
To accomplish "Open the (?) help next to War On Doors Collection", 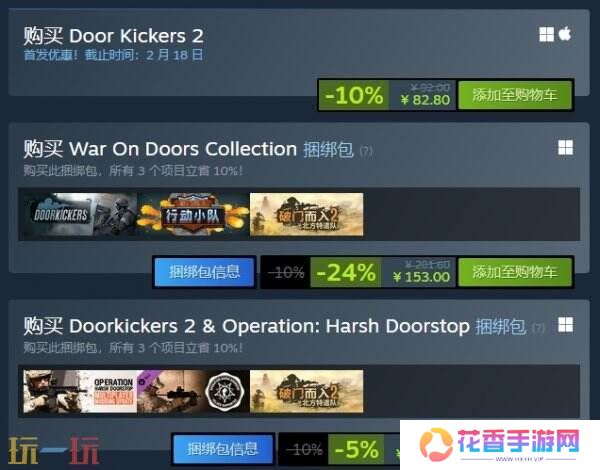I will [x=366, y=152].
